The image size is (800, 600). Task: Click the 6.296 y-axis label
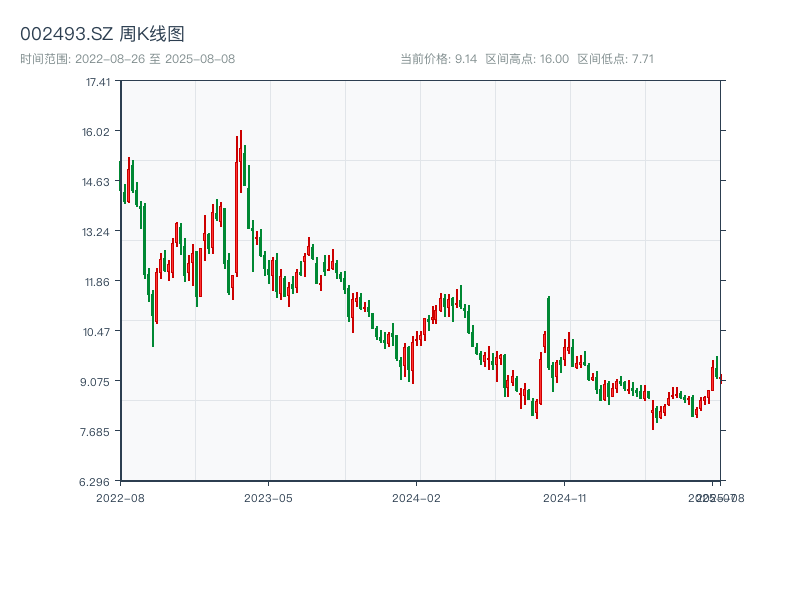click(x=98, y=482)
